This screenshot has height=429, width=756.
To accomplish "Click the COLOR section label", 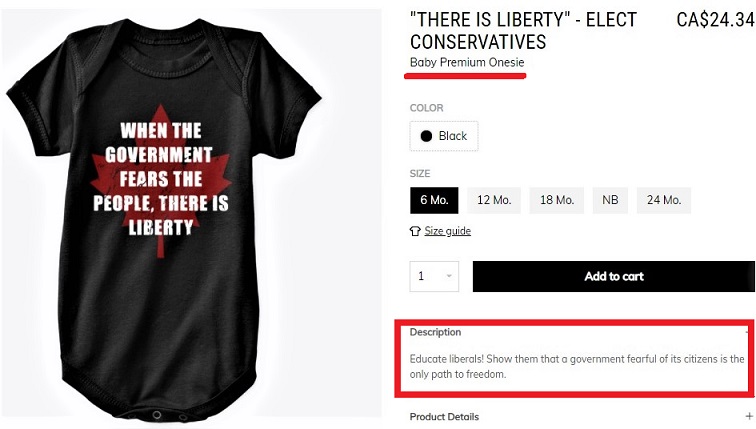I will coord(427,108).
